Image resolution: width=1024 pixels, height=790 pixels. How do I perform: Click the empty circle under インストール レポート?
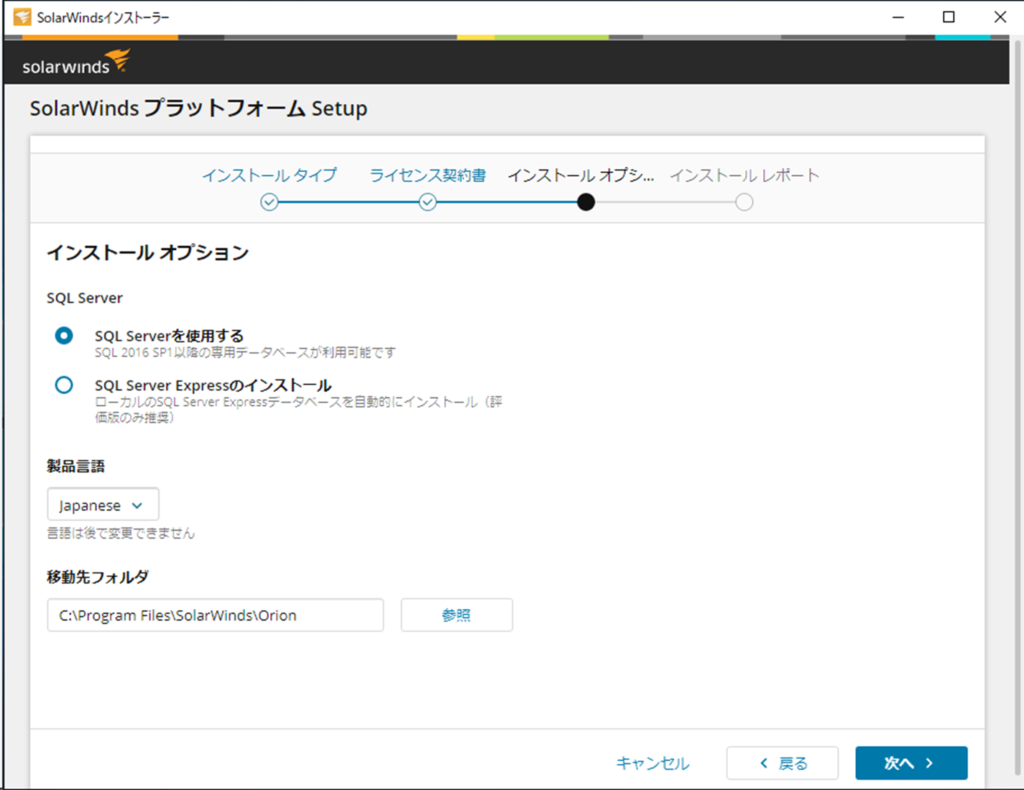[x=744, y=202]
